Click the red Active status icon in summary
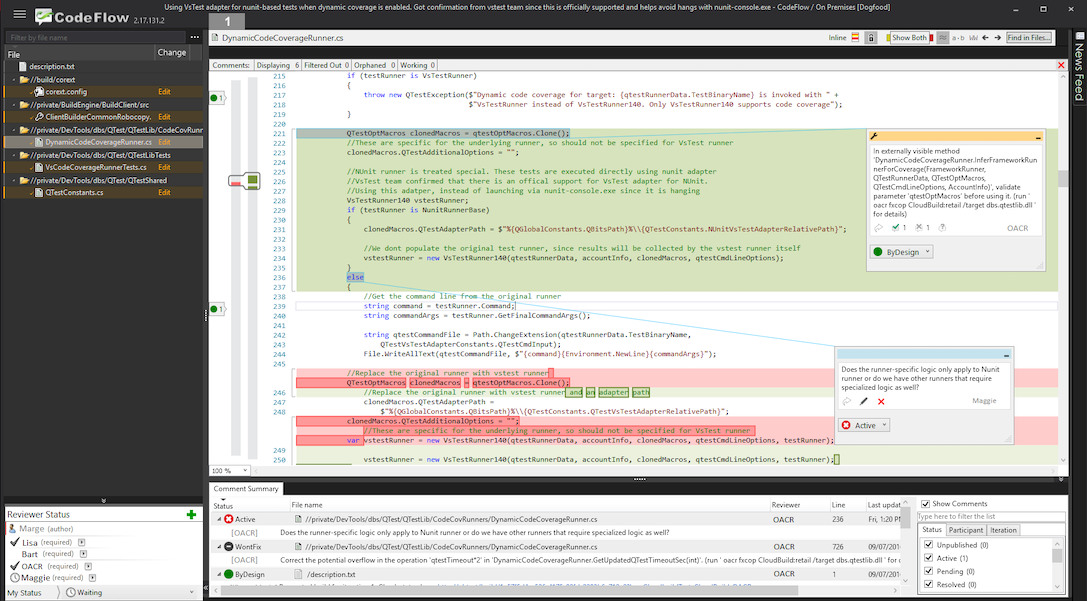The width and height of the screenshot is (1087, 601). [229, 519]
